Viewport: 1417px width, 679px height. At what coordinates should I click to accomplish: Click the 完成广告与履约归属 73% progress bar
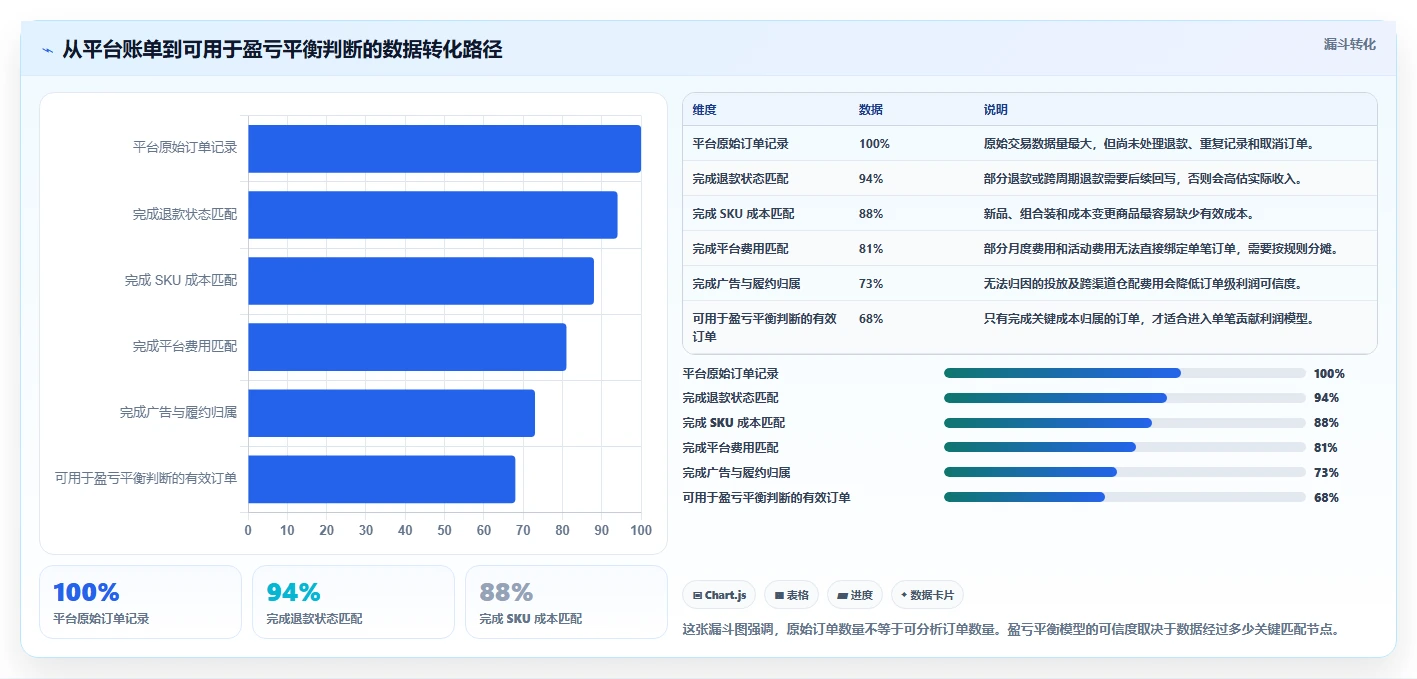(1125, 472)
